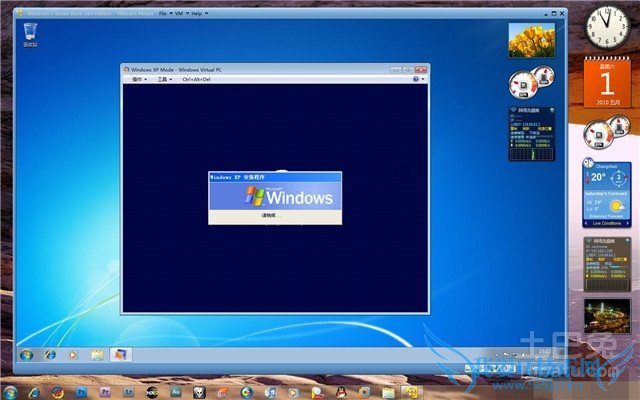Screen dimensions: 640x400
Task: Minimize the Windows Virtual PC window
Action: [396, 70]
